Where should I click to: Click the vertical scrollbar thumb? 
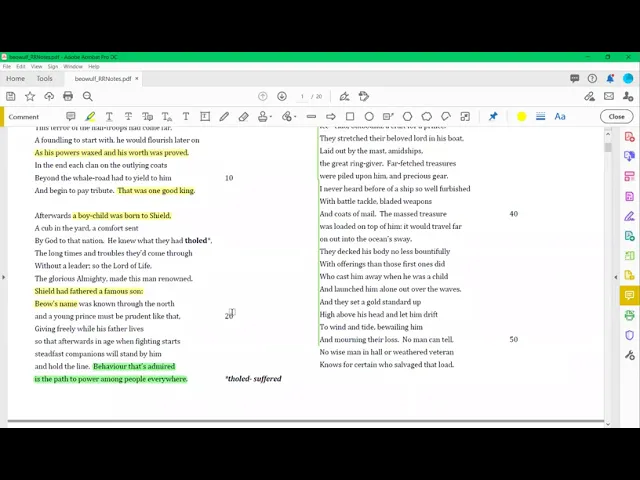click(x=608, y=147)
